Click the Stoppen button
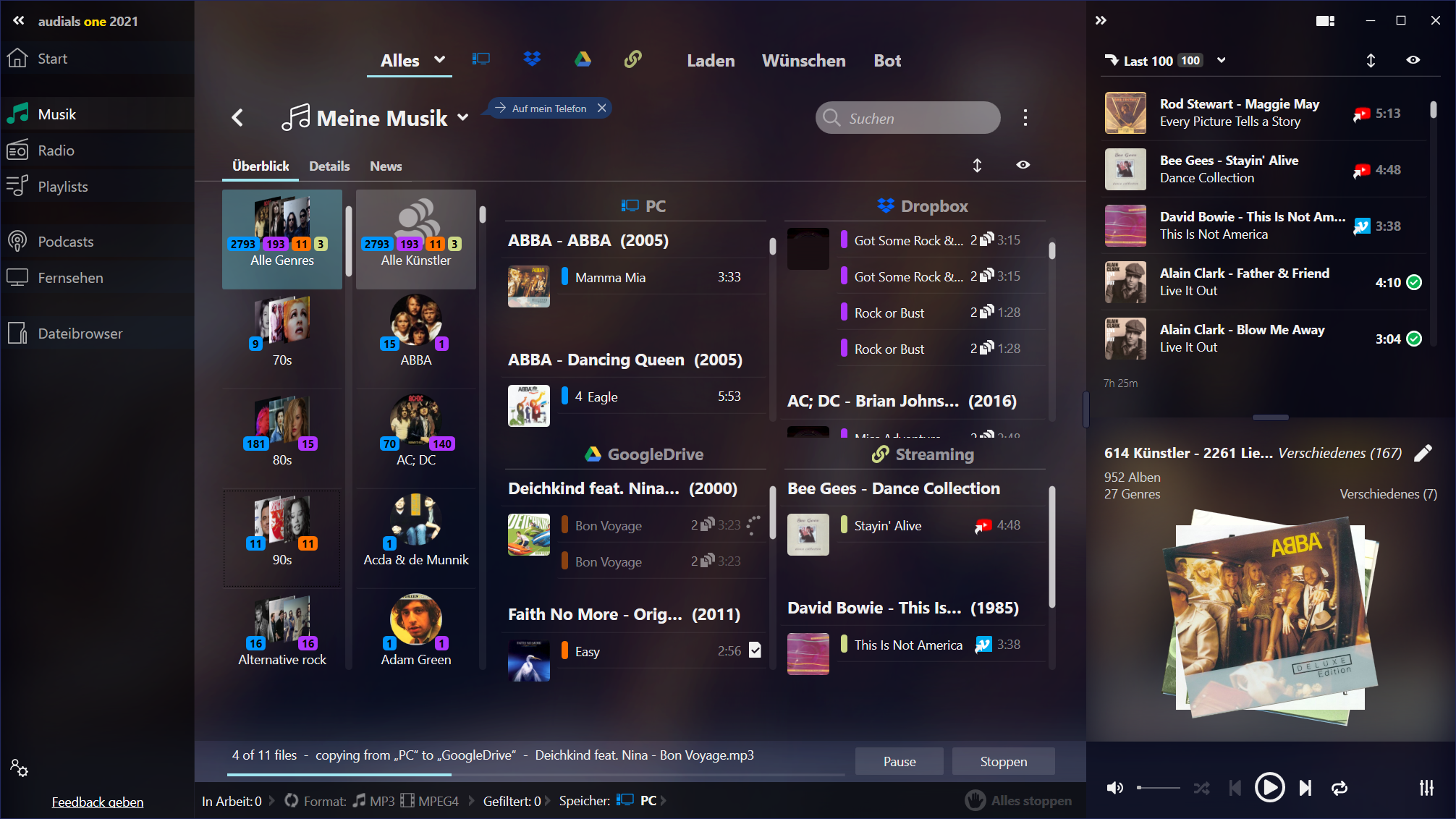1456x819 pixels. point(1003,762)
